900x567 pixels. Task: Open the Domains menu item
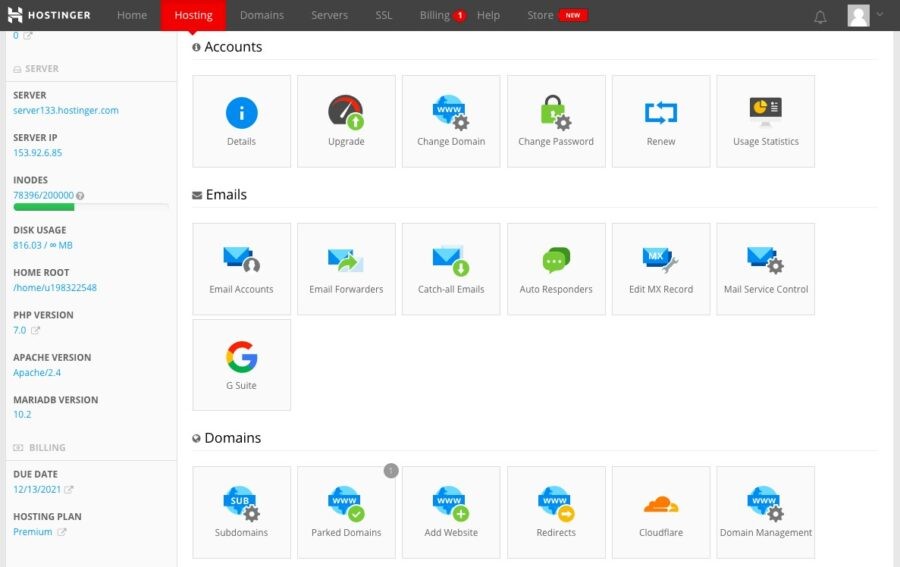point(262,15)
